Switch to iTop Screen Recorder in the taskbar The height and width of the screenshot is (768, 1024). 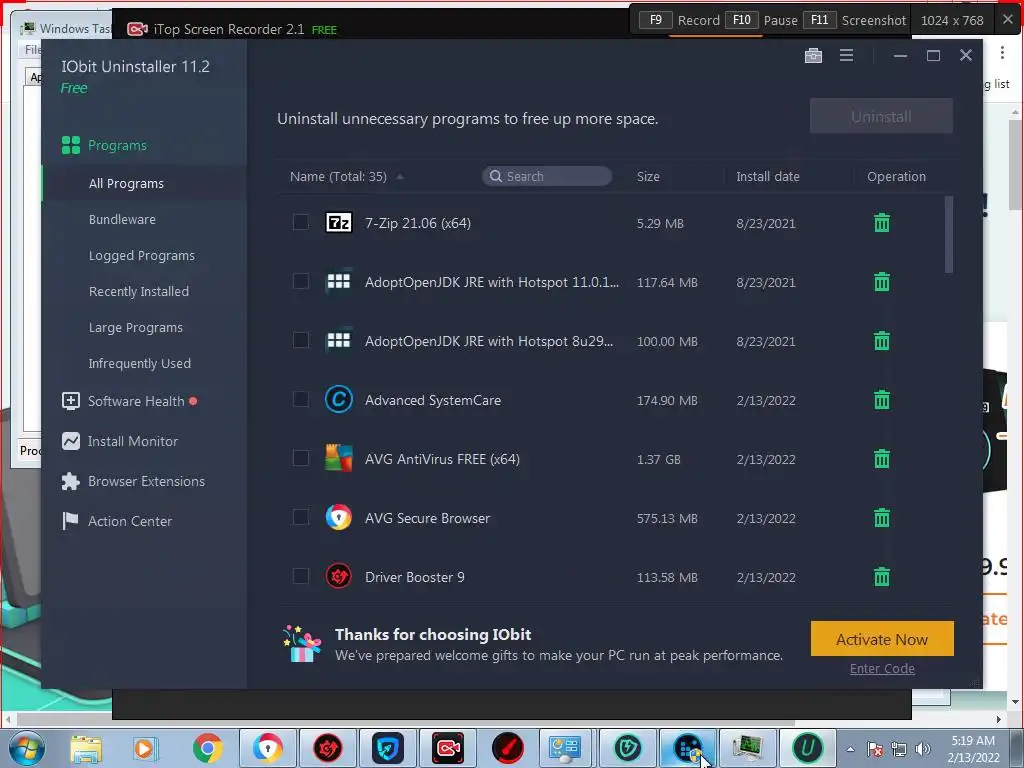coord(448,748)
